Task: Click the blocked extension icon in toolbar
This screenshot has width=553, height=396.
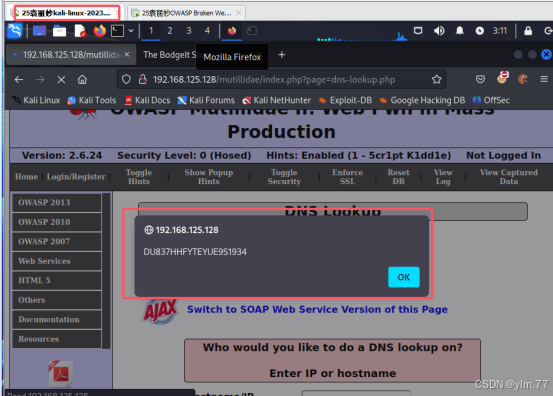Action: (x=502, y=78)
